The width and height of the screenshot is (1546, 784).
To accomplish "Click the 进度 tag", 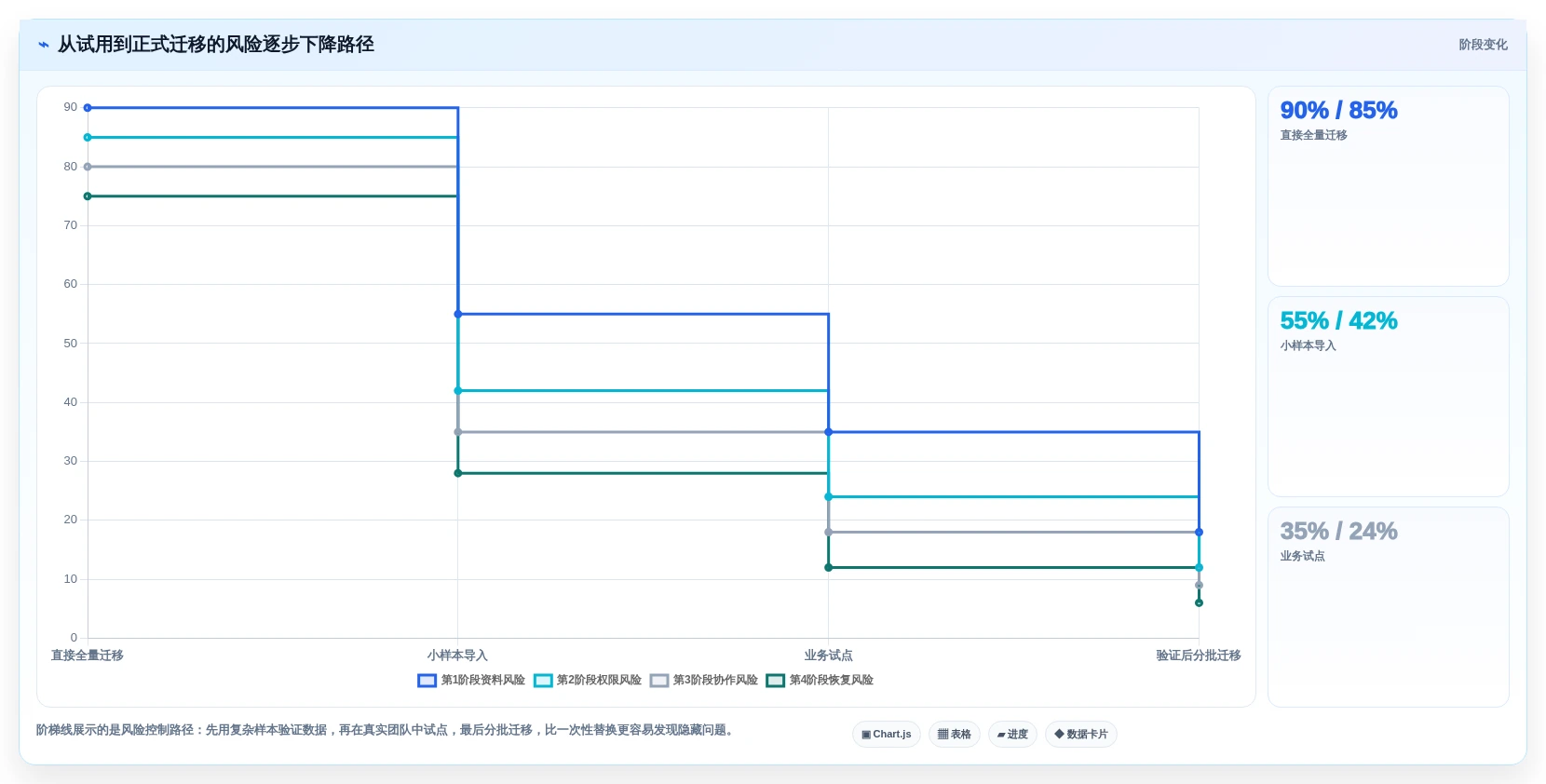I will 1012,735.
